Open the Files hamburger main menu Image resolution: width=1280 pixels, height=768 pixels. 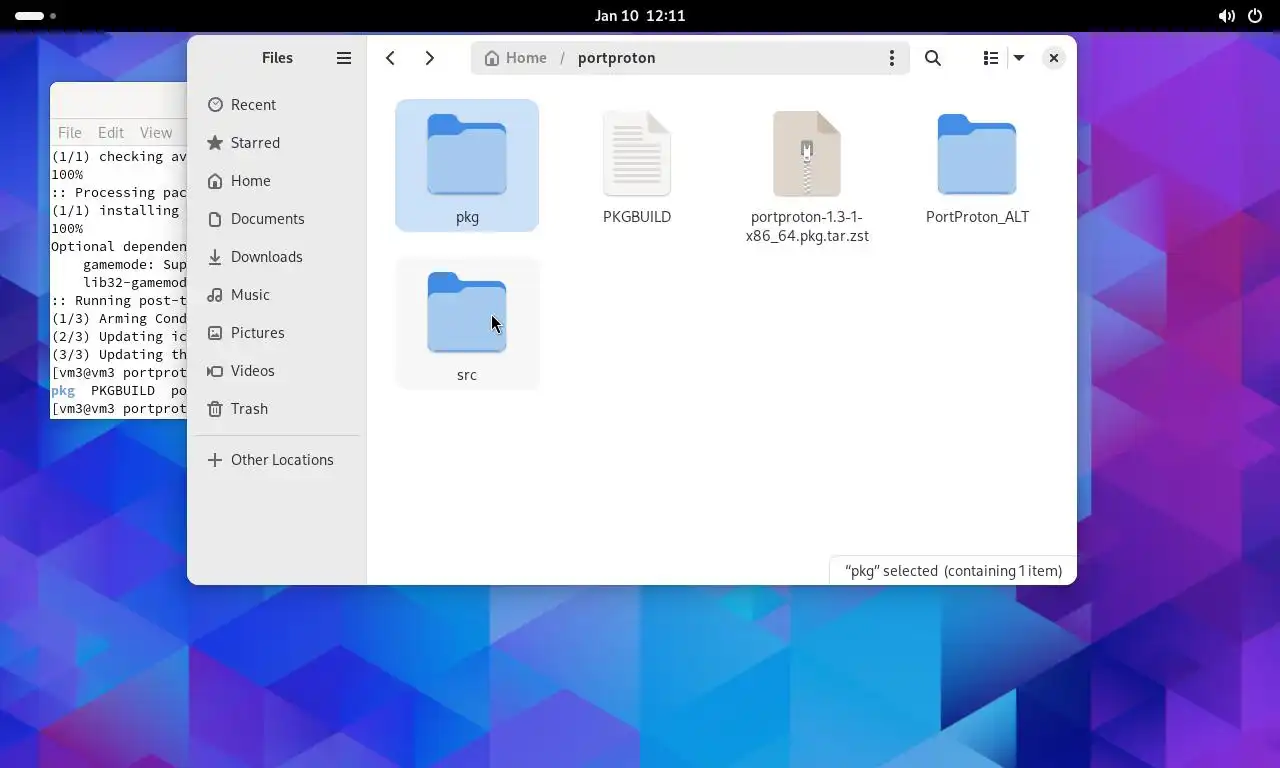344,58
